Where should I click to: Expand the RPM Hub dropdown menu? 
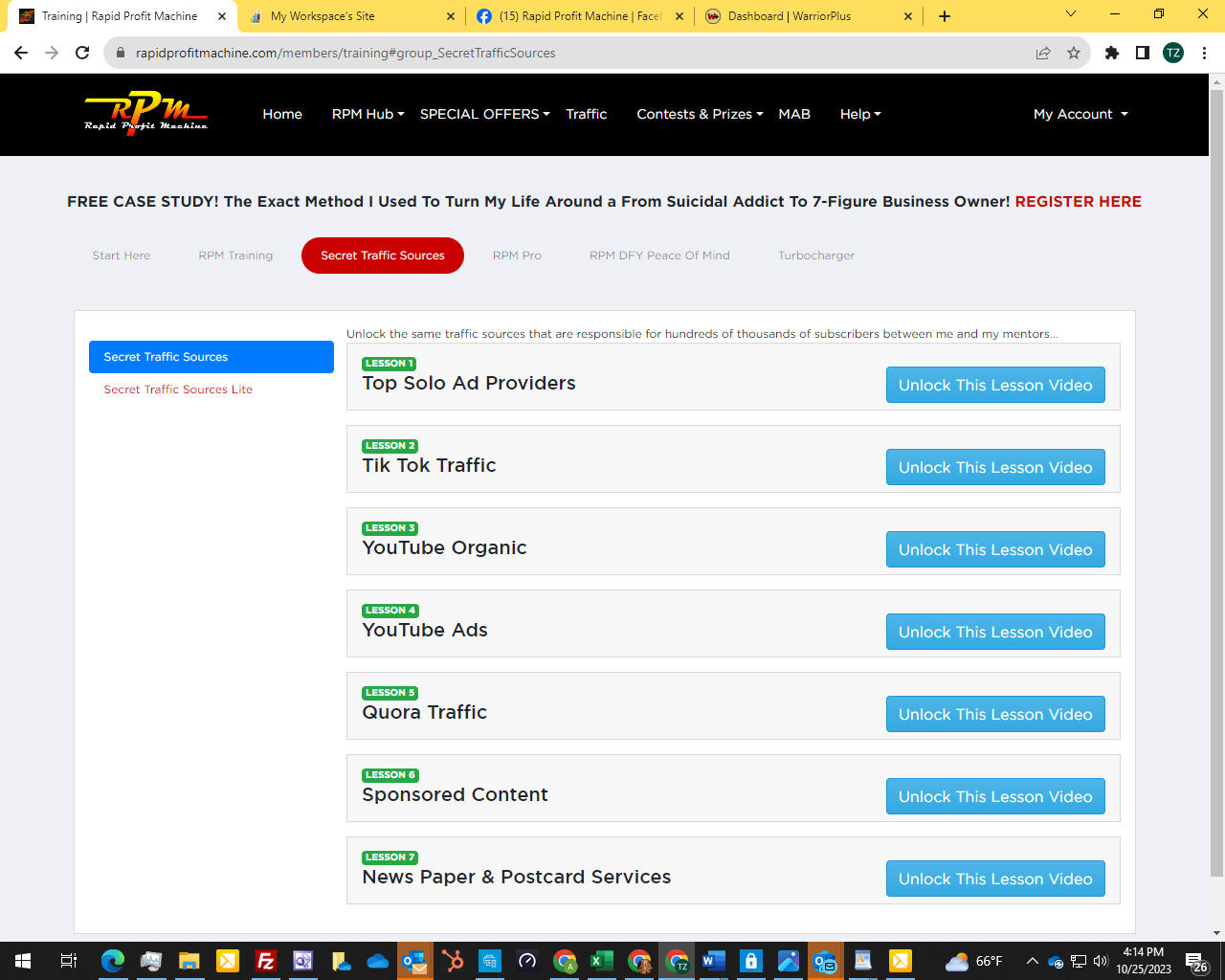[367, 114]
